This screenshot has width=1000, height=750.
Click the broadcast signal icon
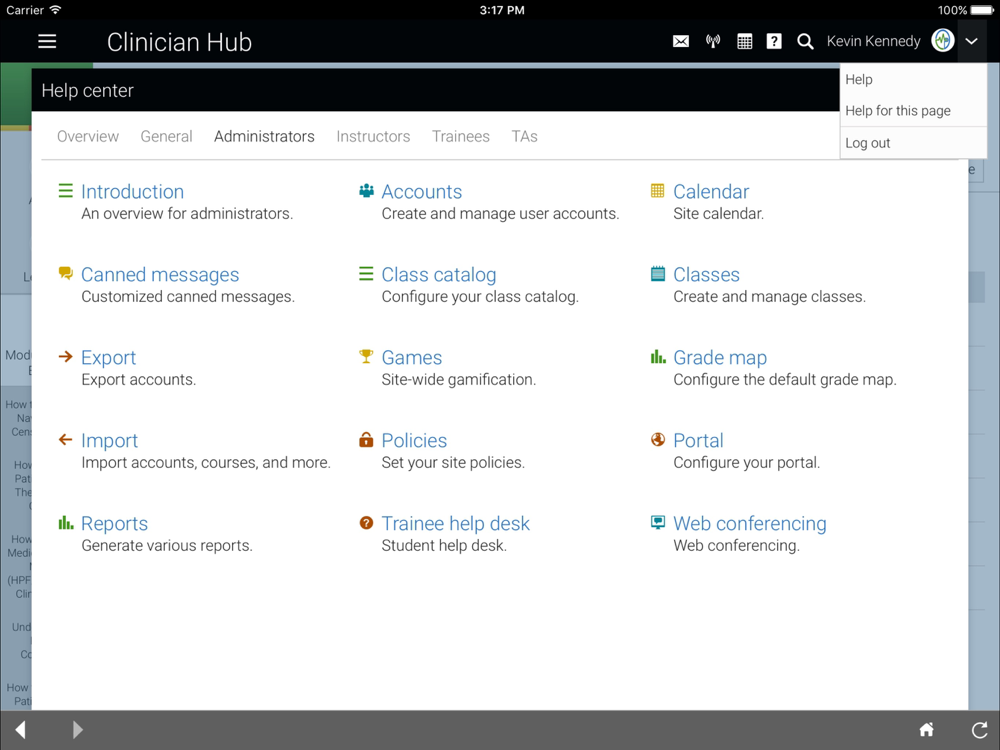(713, 41)
